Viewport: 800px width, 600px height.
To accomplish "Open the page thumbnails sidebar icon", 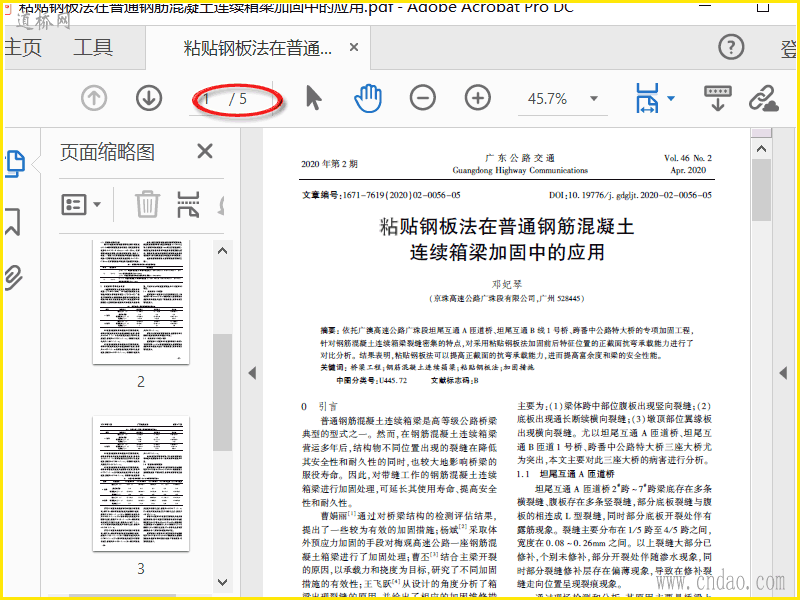I will (x=14, y=164).
